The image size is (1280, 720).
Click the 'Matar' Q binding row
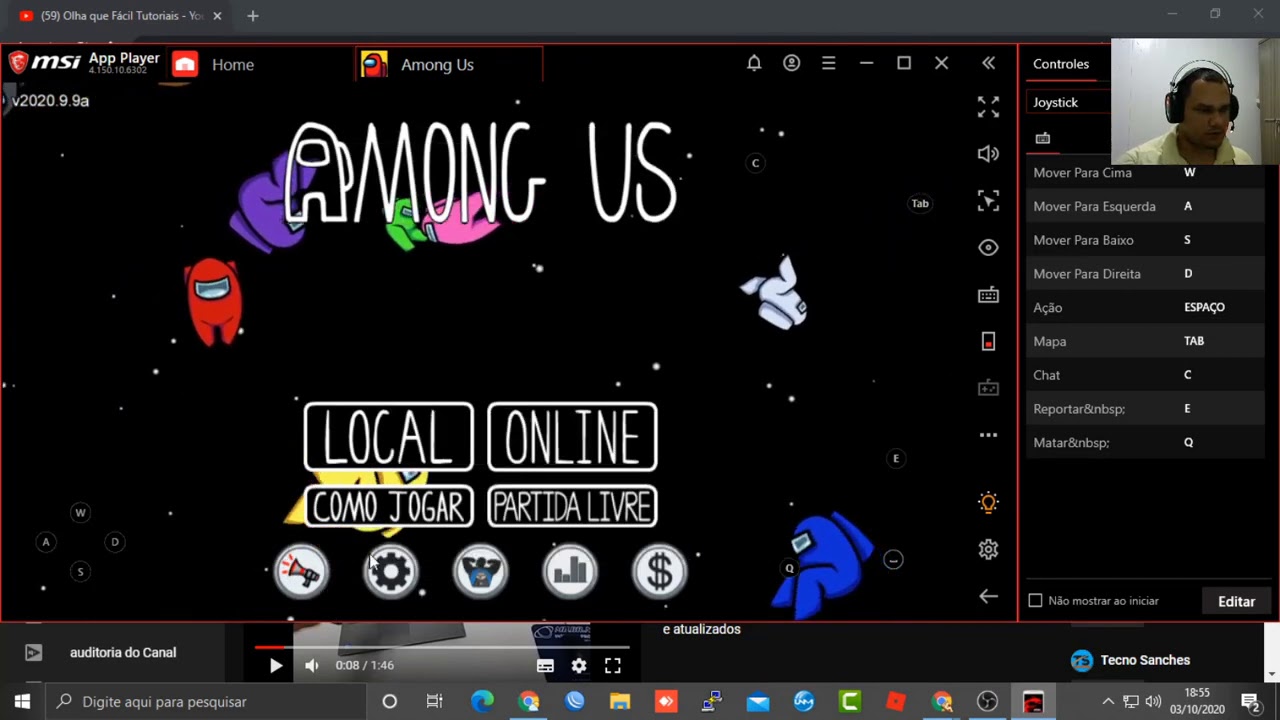click(x=1146, y=442)
